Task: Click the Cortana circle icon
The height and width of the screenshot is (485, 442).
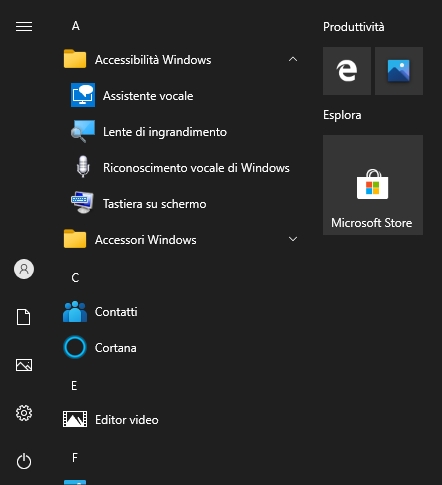Action: coord(75,347)
